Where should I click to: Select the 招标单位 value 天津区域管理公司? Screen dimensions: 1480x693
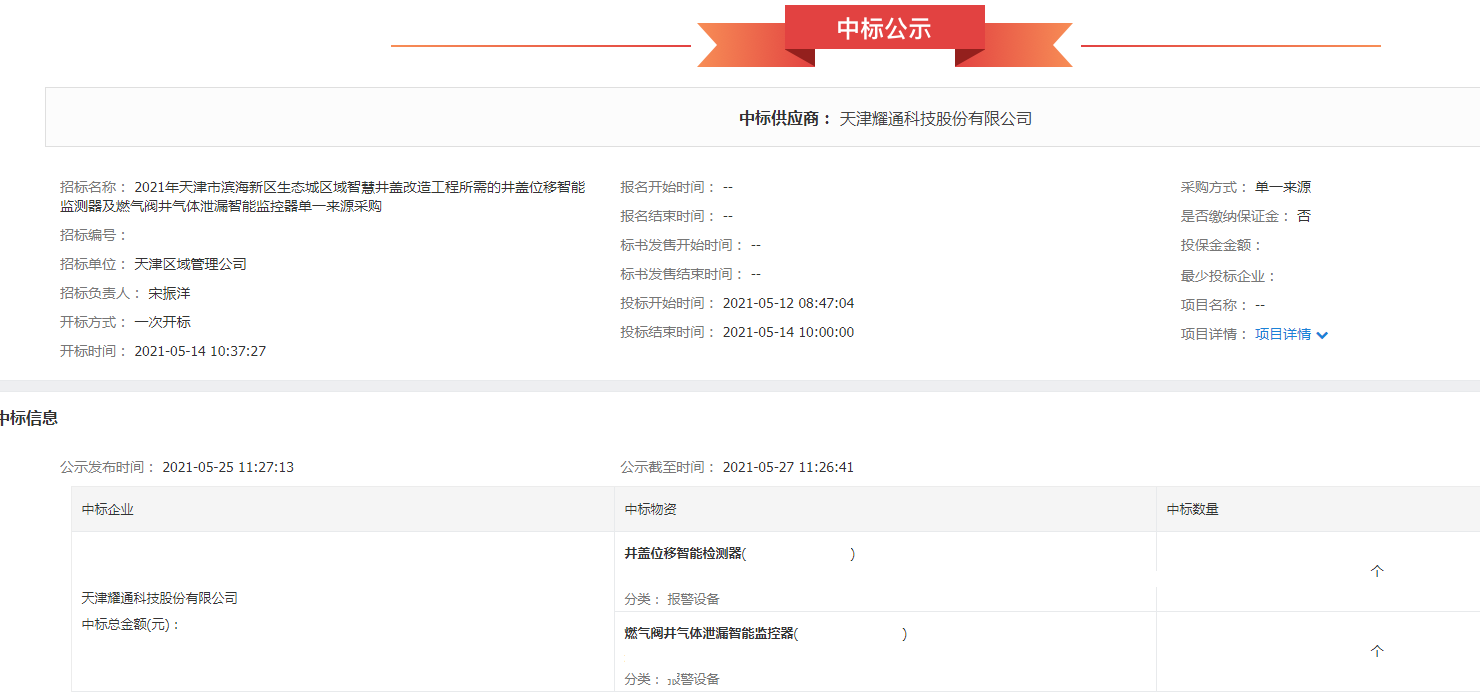point(190,264)
